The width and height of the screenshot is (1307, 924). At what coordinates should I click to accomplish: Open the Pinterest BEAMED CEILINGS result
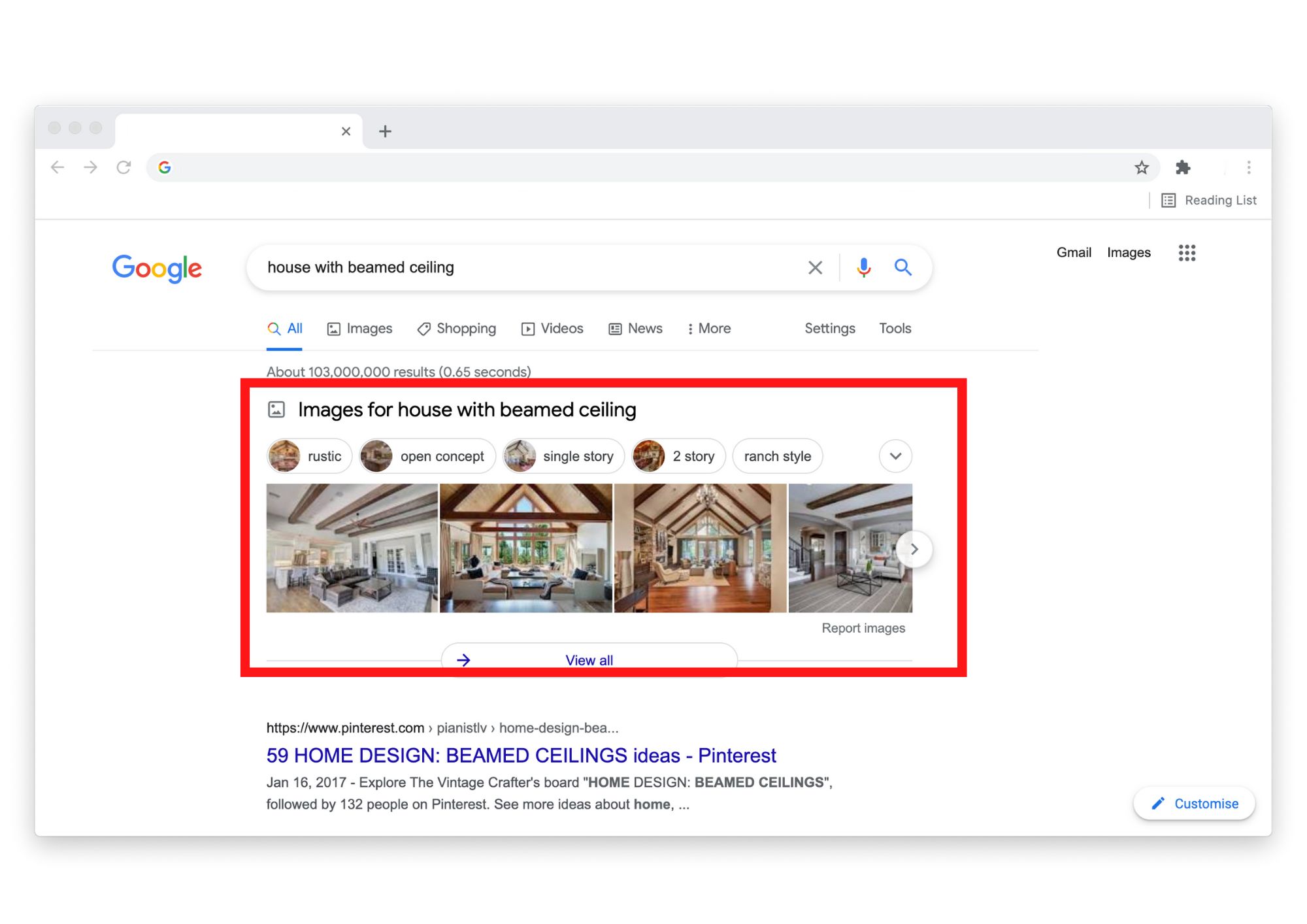tap(521, 755)
